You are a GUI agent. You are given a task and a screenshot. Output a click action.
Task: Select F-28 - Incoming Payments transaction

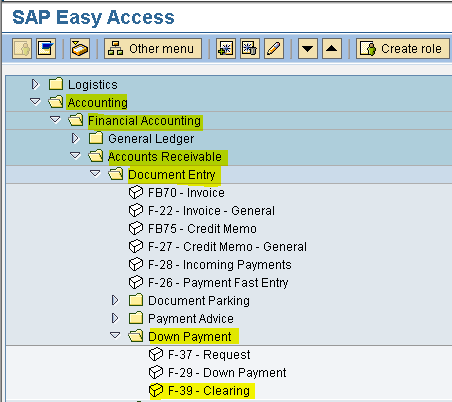click(x=220, y=265)
